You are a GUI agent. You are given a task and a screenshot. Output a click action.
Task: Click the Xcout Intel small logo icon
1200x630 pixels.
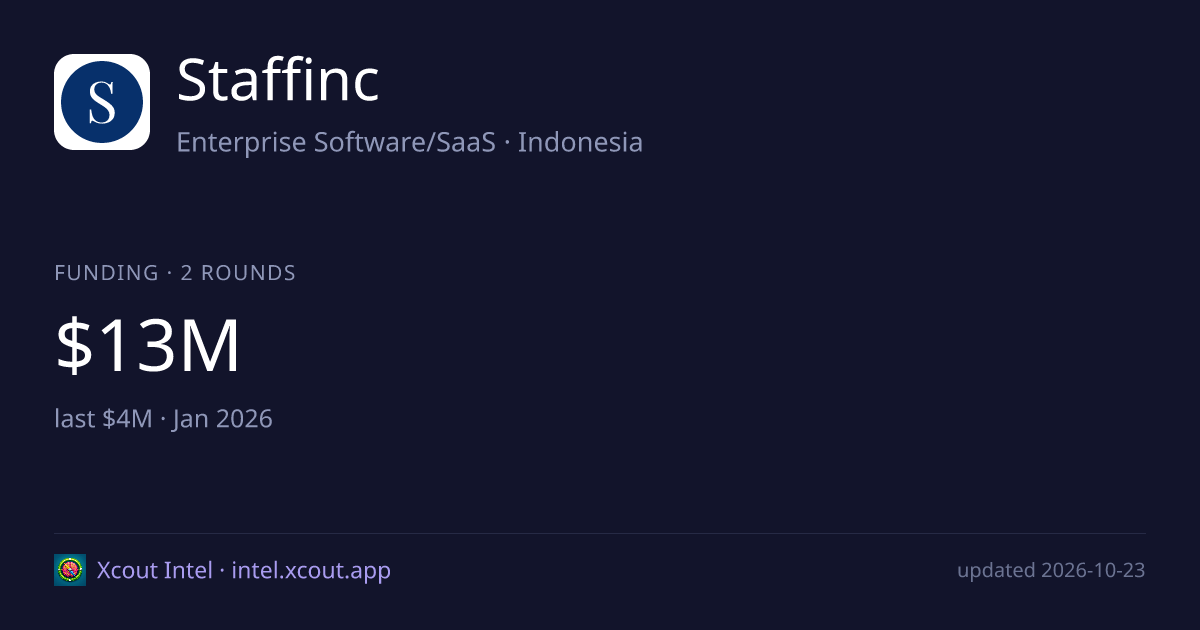tap(70, 570)
